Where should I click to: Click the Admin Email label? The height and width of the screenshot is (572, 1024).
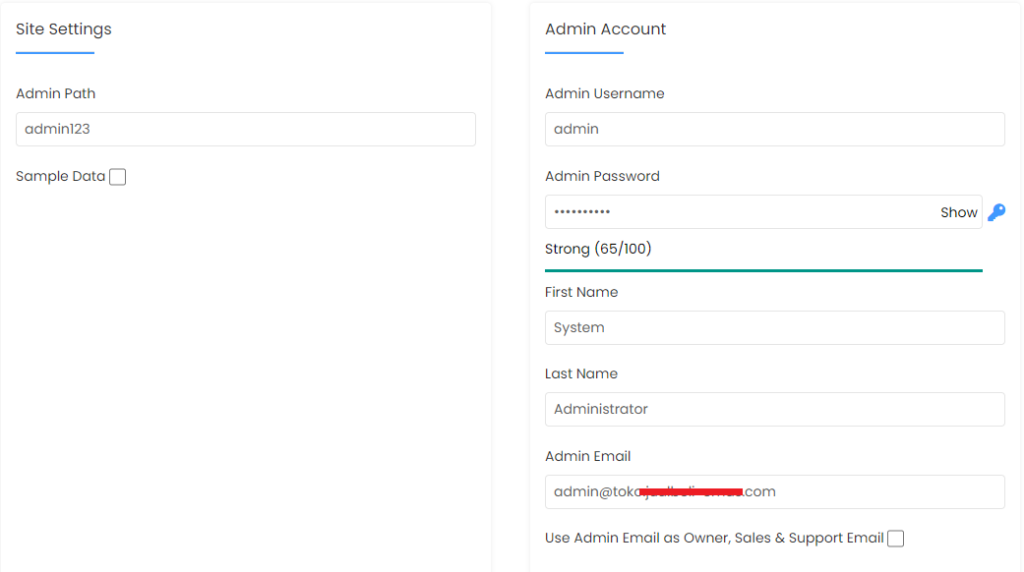point(588,456)
